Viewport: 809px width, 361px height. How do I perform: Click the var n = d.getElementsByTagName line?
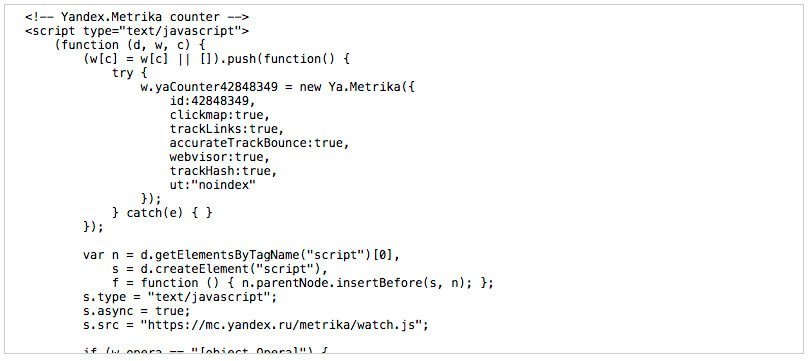click(x=241, y=255)
